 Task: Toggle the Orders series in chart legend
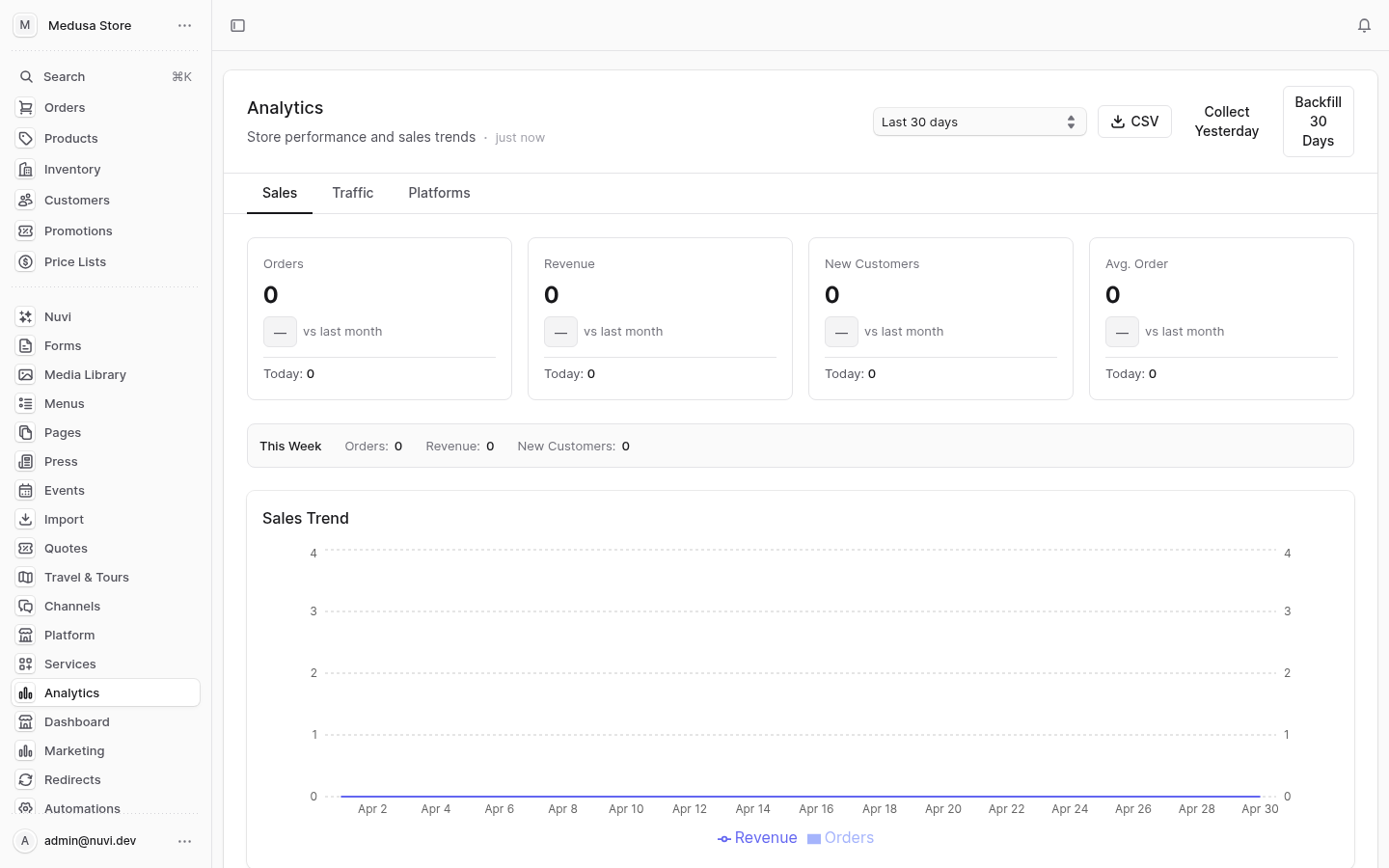tap(840, 838)
